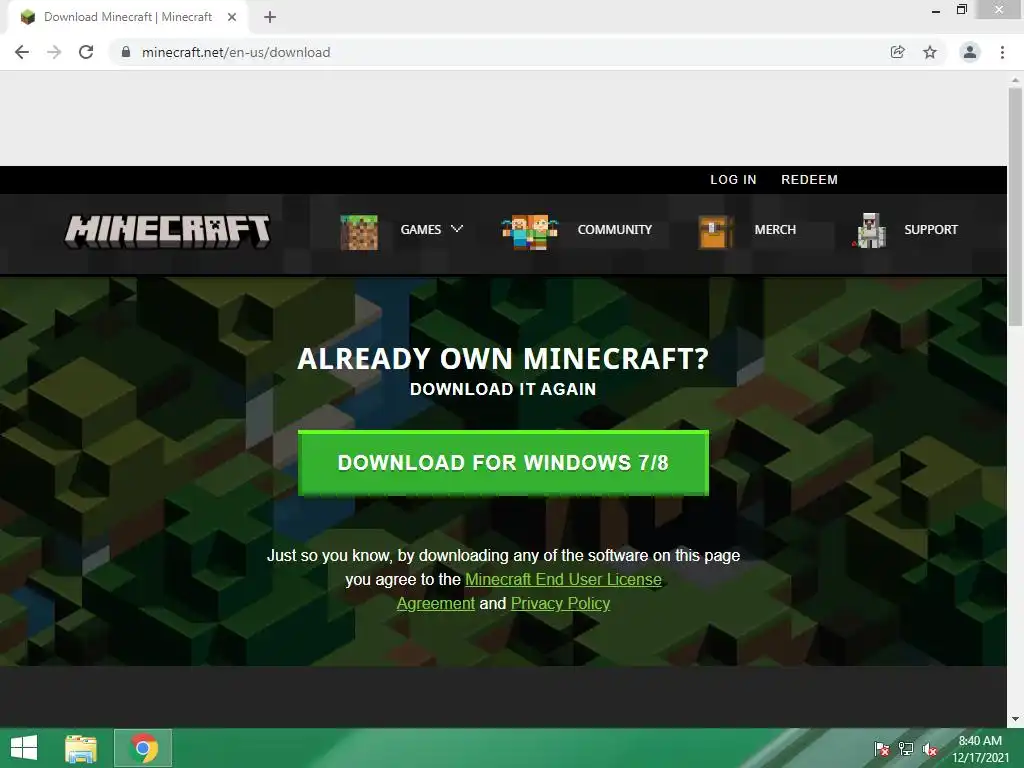This screenshot has height=768, width=1024.
Task: Click Download for Windows 7/8 button
Action: [503, 462]
